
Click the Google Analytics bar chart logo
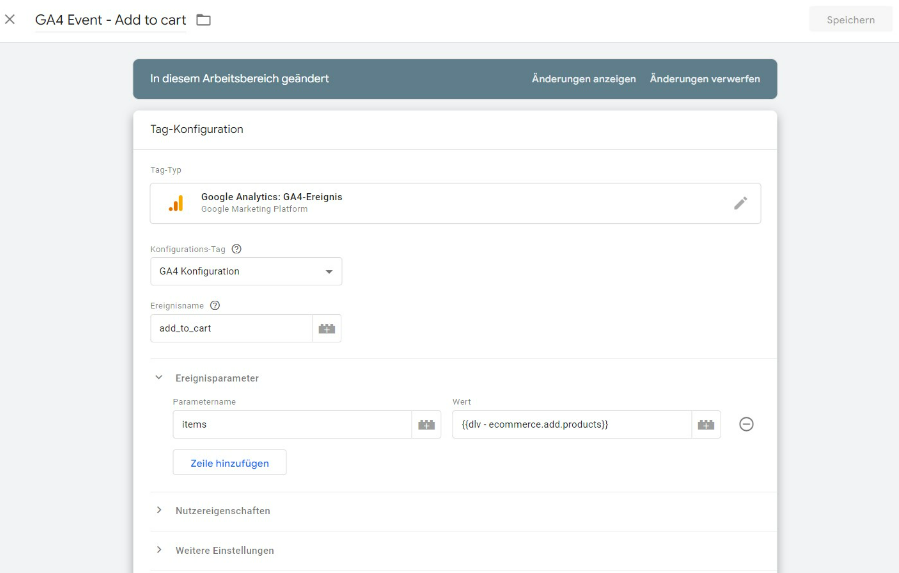(x=176, y=203)
